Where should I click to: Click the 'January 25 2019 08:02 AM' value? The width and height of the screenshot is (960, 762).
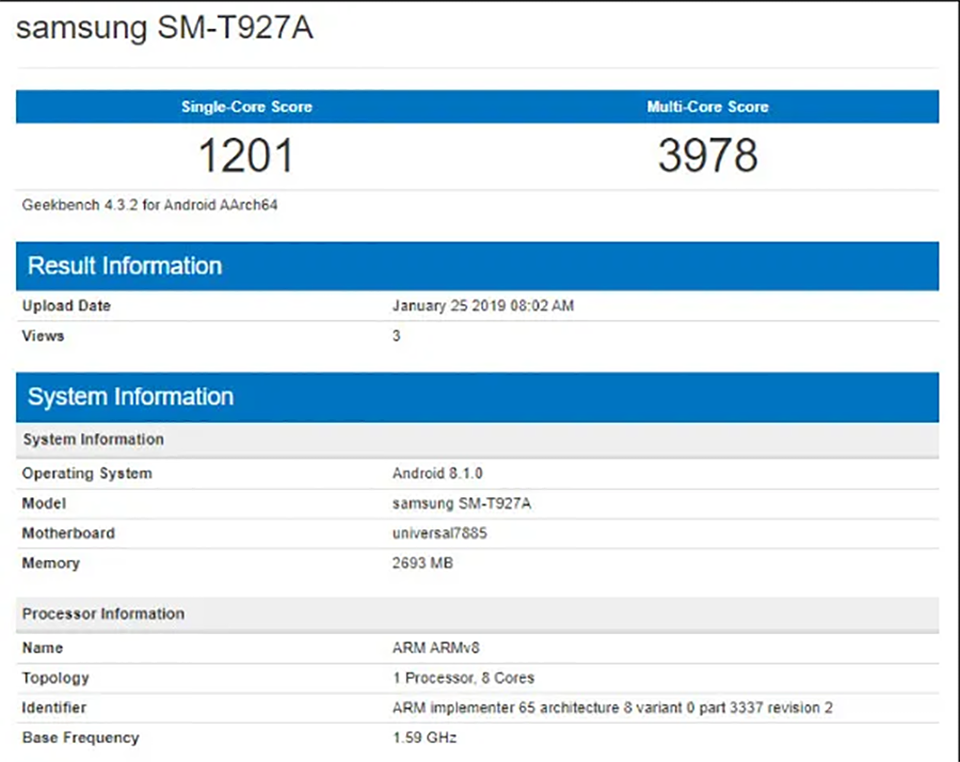pos(483,305)
